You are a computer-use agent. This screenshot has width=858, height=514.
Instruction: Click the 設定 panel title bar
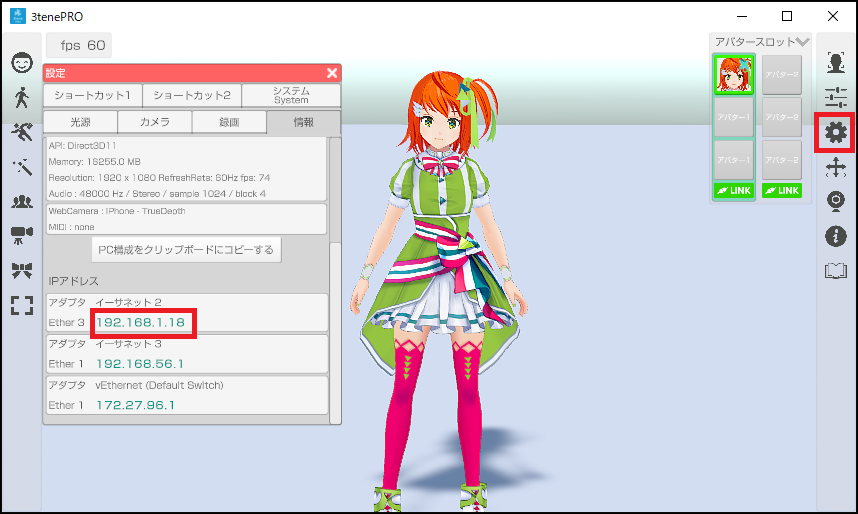pos(192,73)
